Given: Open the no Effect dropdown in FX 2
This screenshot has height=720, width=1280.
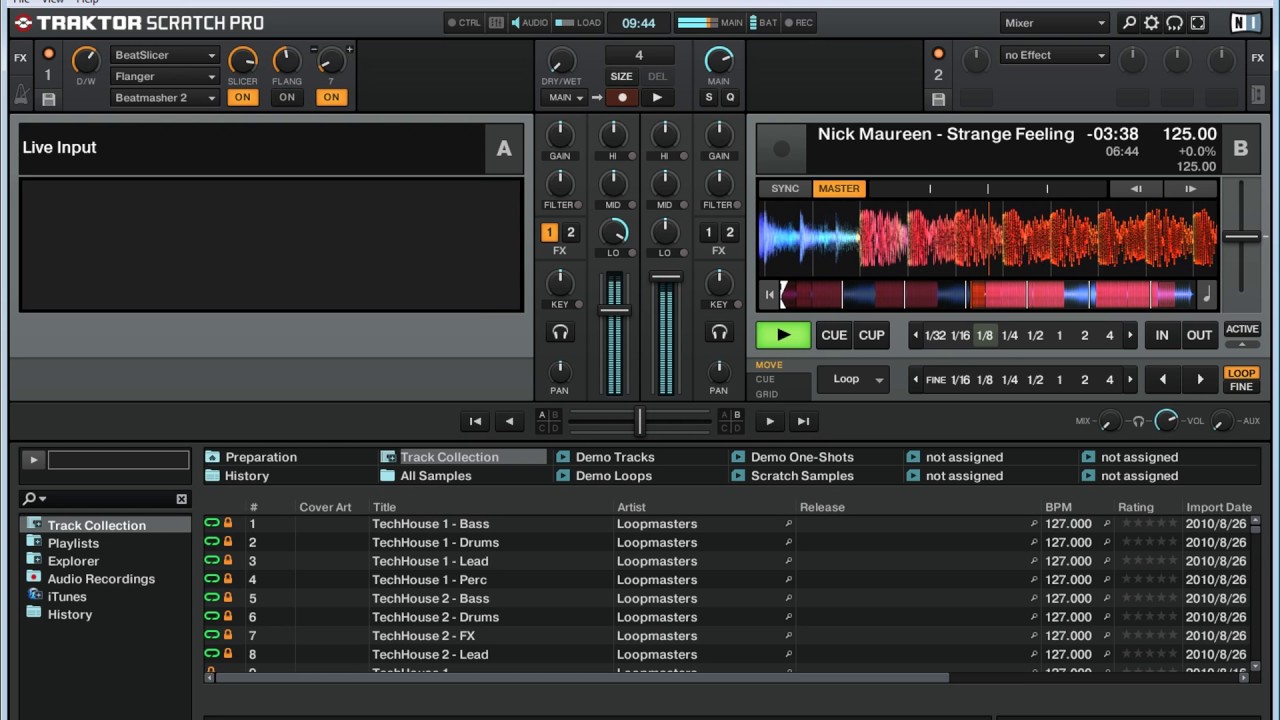Looking at the screenshot, I should coord(1055,55).
